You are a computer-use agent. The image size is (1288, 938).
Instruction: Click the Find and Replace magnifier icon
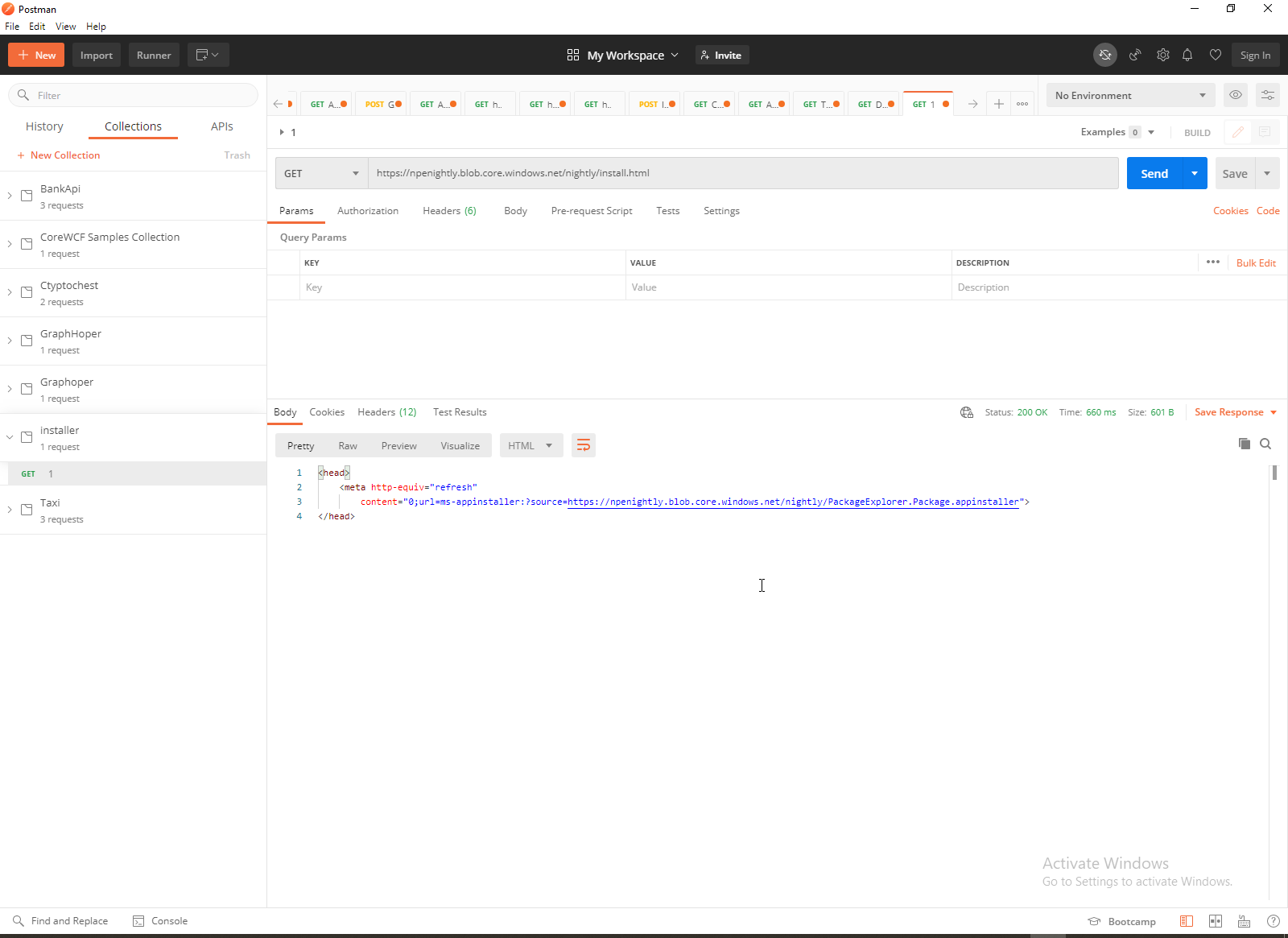coord(19,921)
